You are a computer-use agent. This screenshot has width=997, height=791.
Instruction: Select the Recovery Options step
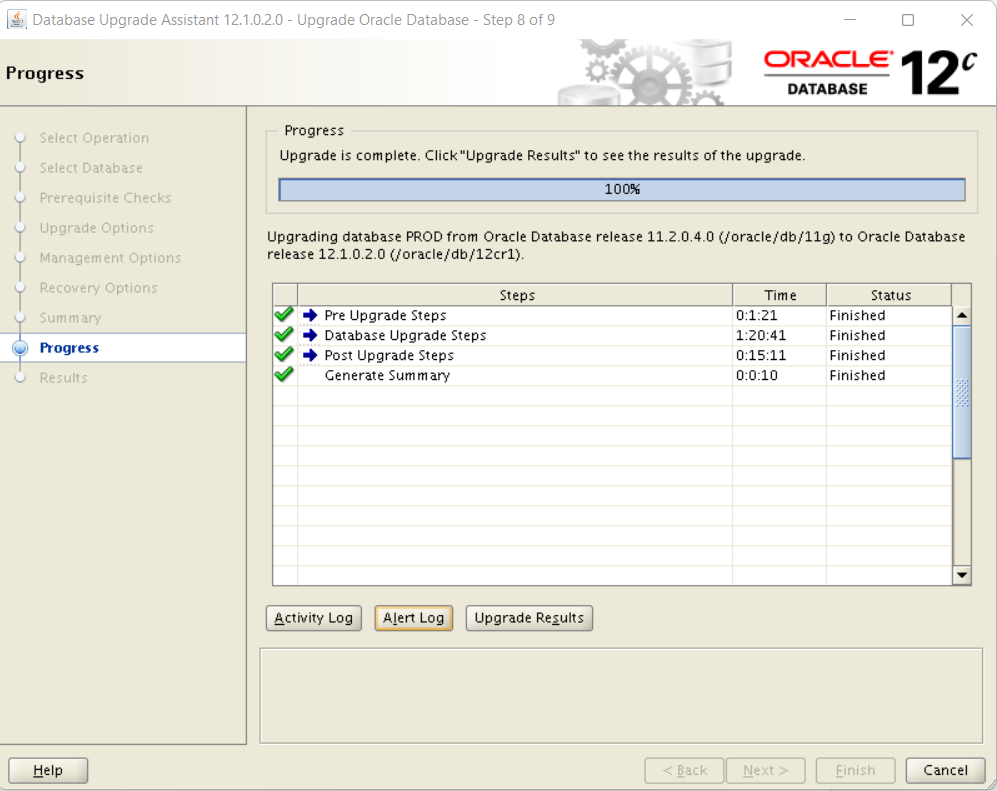tap(99, 287)
